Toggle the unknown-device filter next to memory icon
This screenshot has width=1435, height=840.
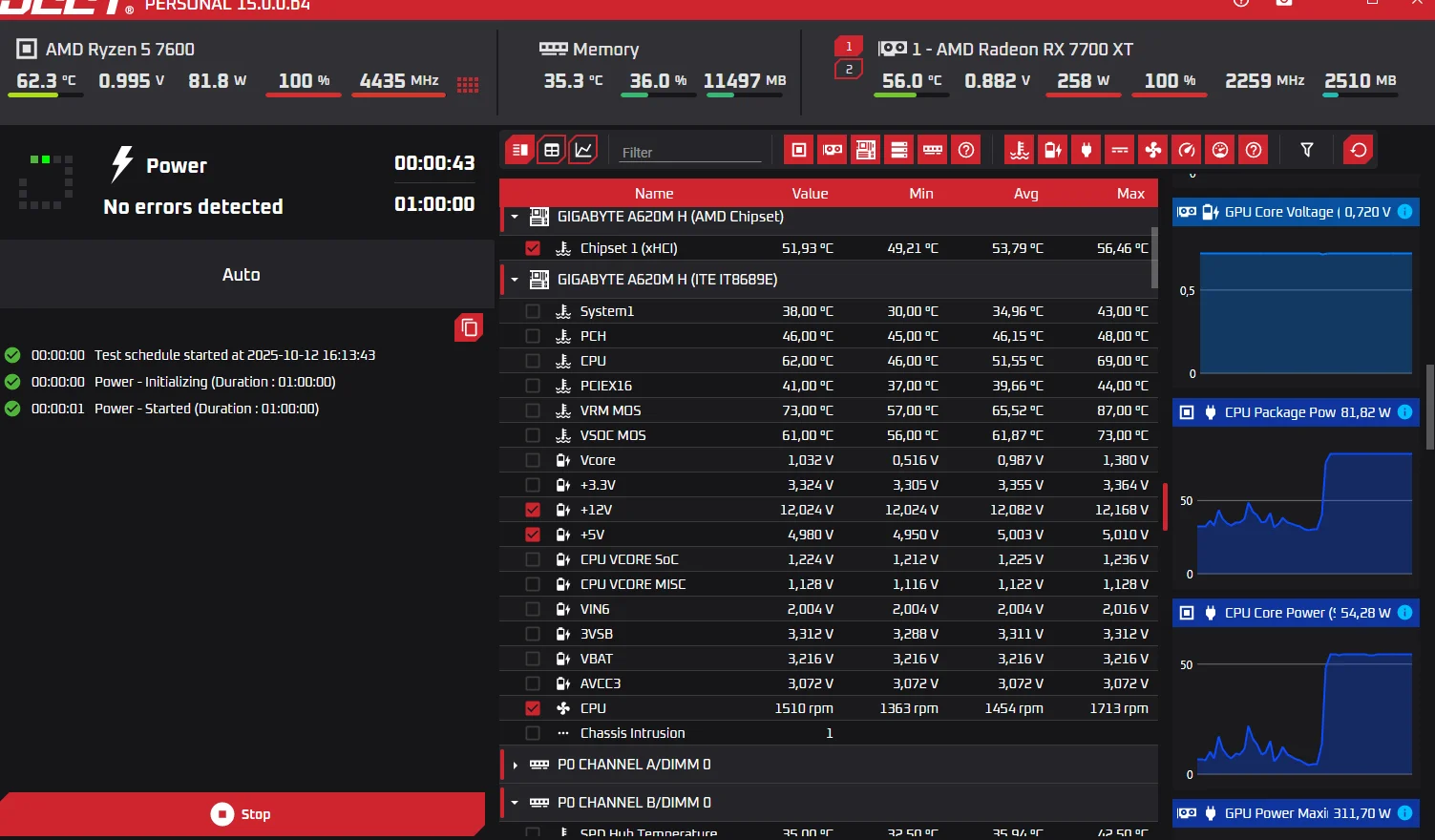[x=966, y=150]
